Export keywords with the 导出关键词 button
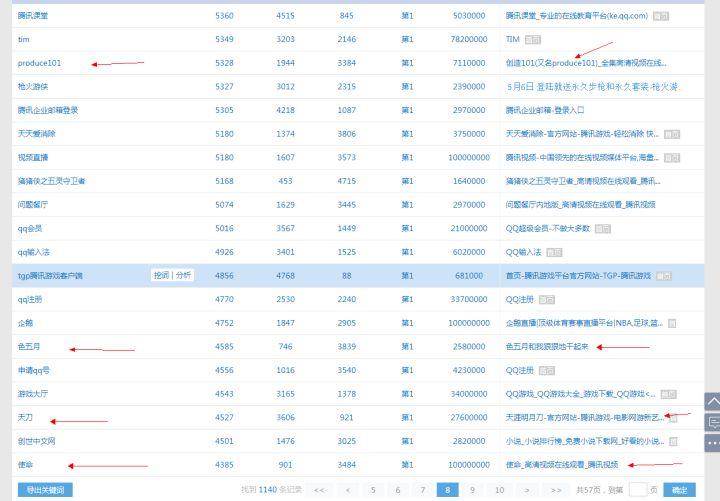 45,490
